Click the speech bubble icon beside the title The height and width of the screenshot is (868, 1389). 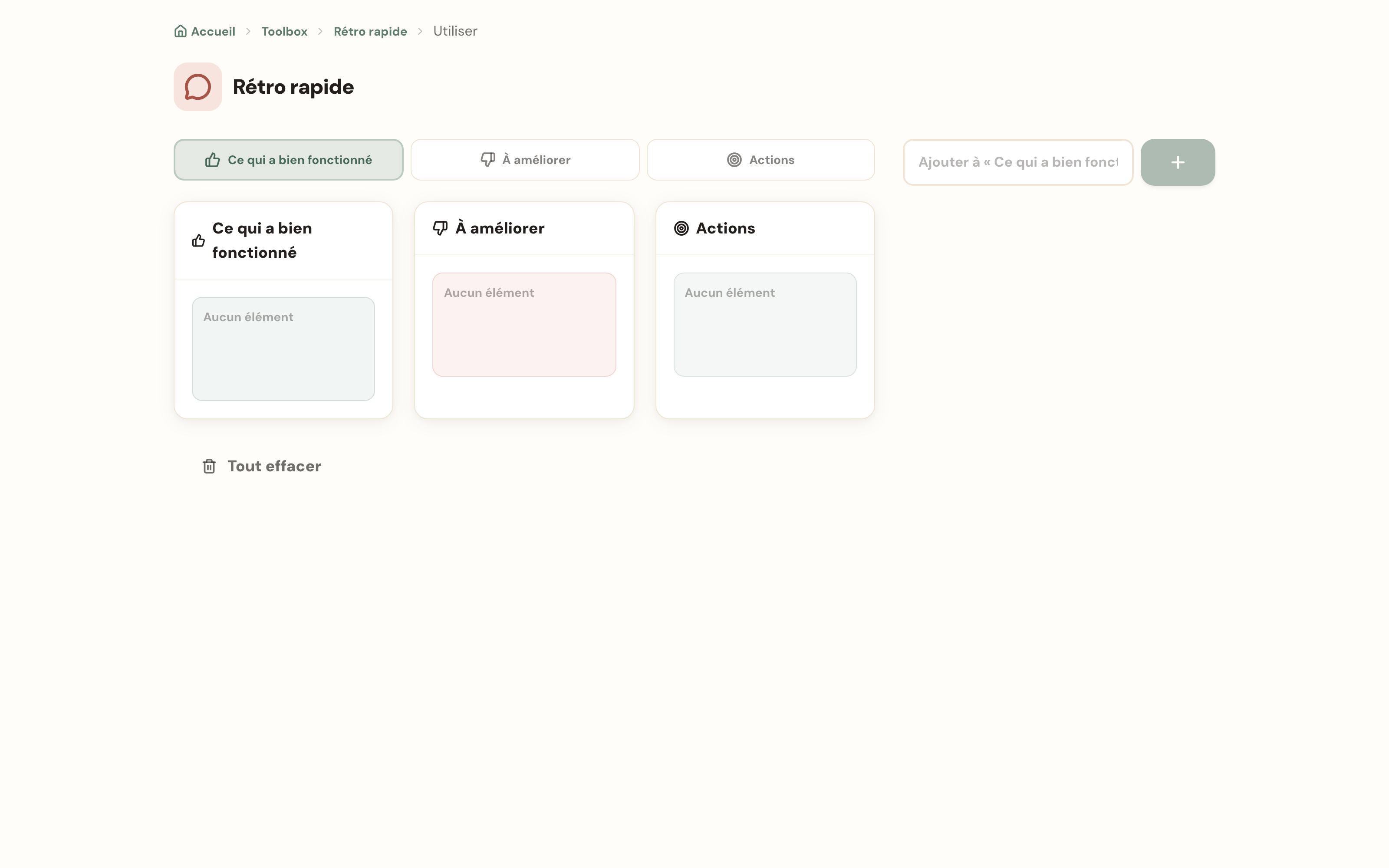pyautogui.click(x=198, y=87)
